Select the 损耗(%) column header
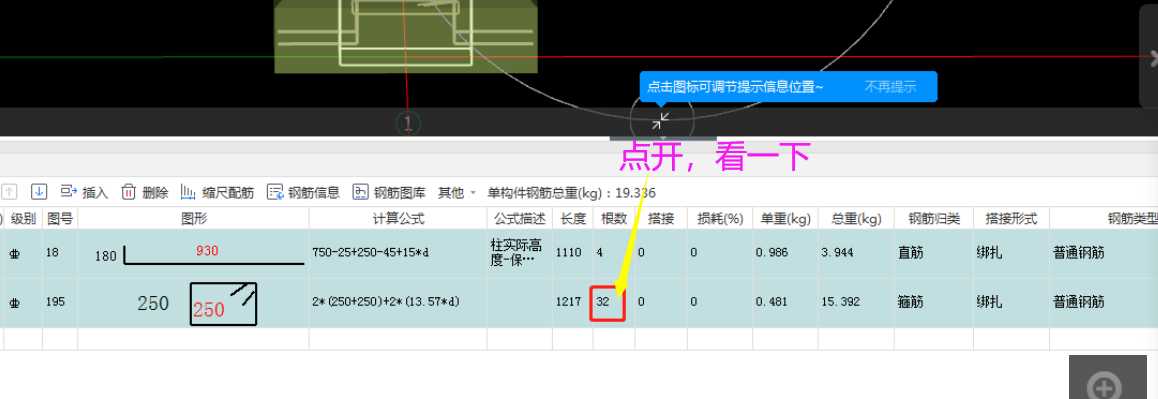1158x399 pixels. click(x=719, y=218)
